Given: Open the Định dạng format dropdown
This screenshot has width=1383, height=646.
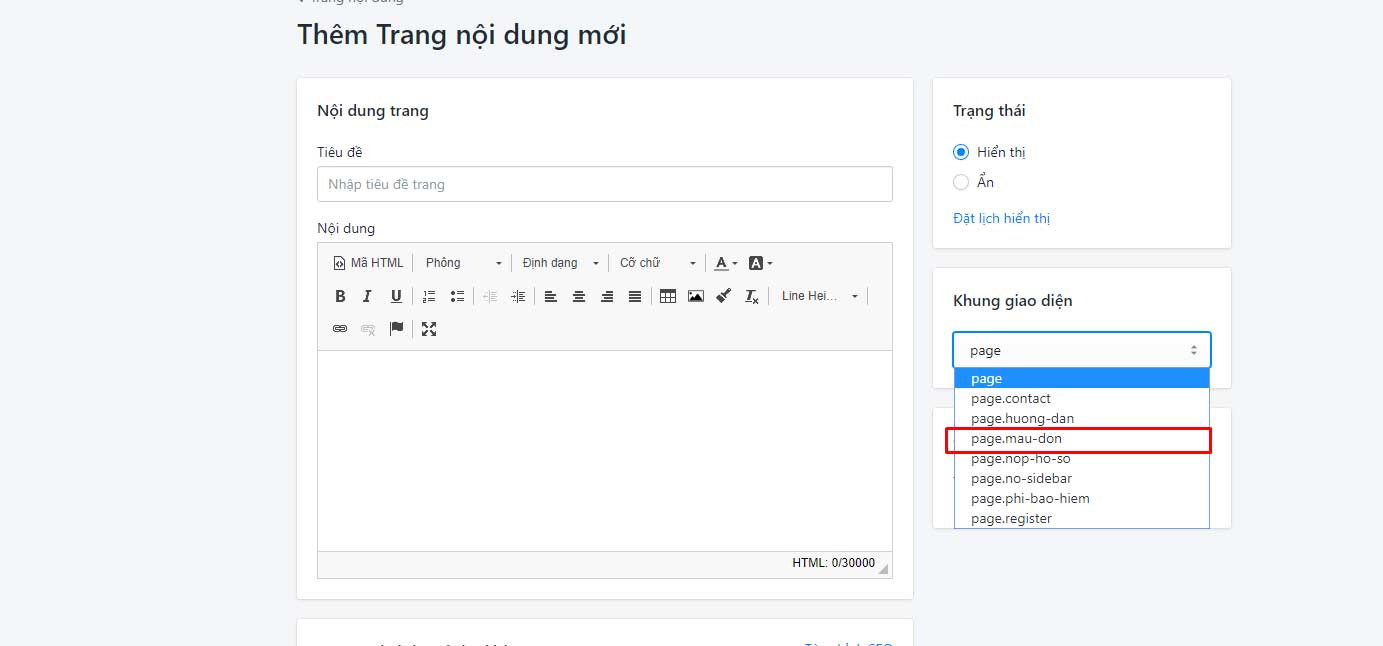Looking at the screenshot, I should tap(560, 263).
